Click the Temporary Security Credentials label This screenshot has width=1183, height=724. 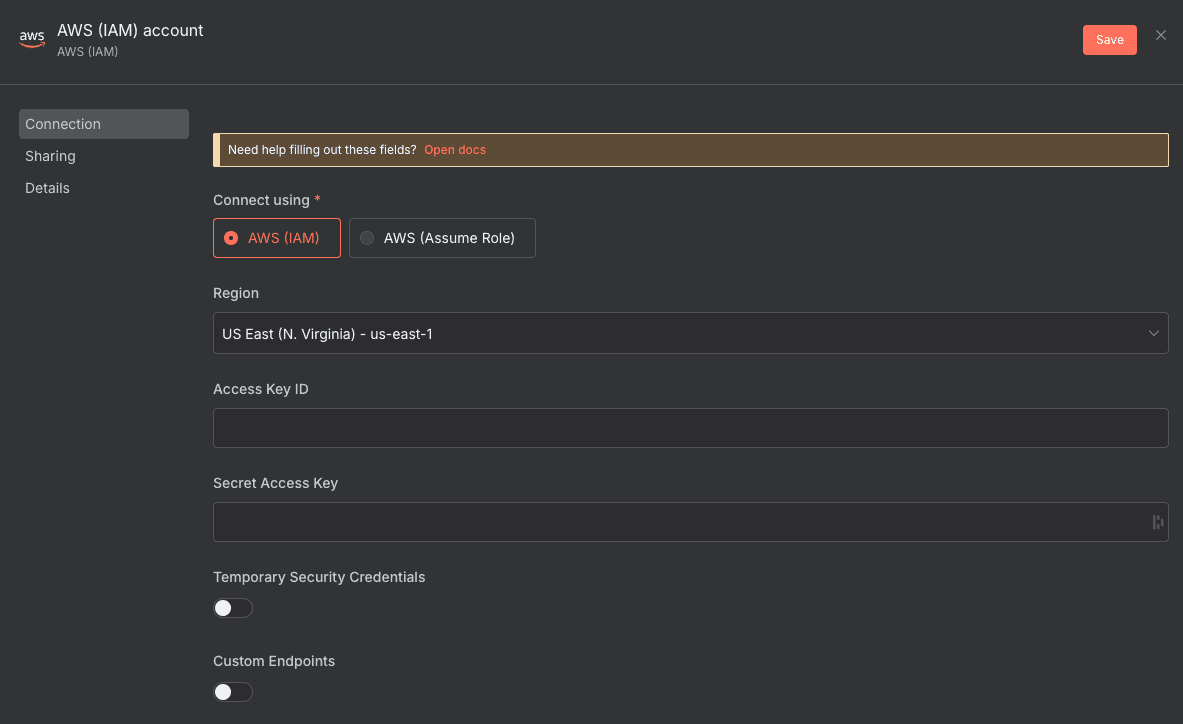point(319,577)
